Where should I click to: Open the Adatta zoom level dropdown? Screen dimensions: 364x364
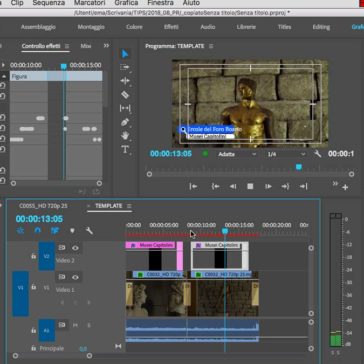click(237, 154)
